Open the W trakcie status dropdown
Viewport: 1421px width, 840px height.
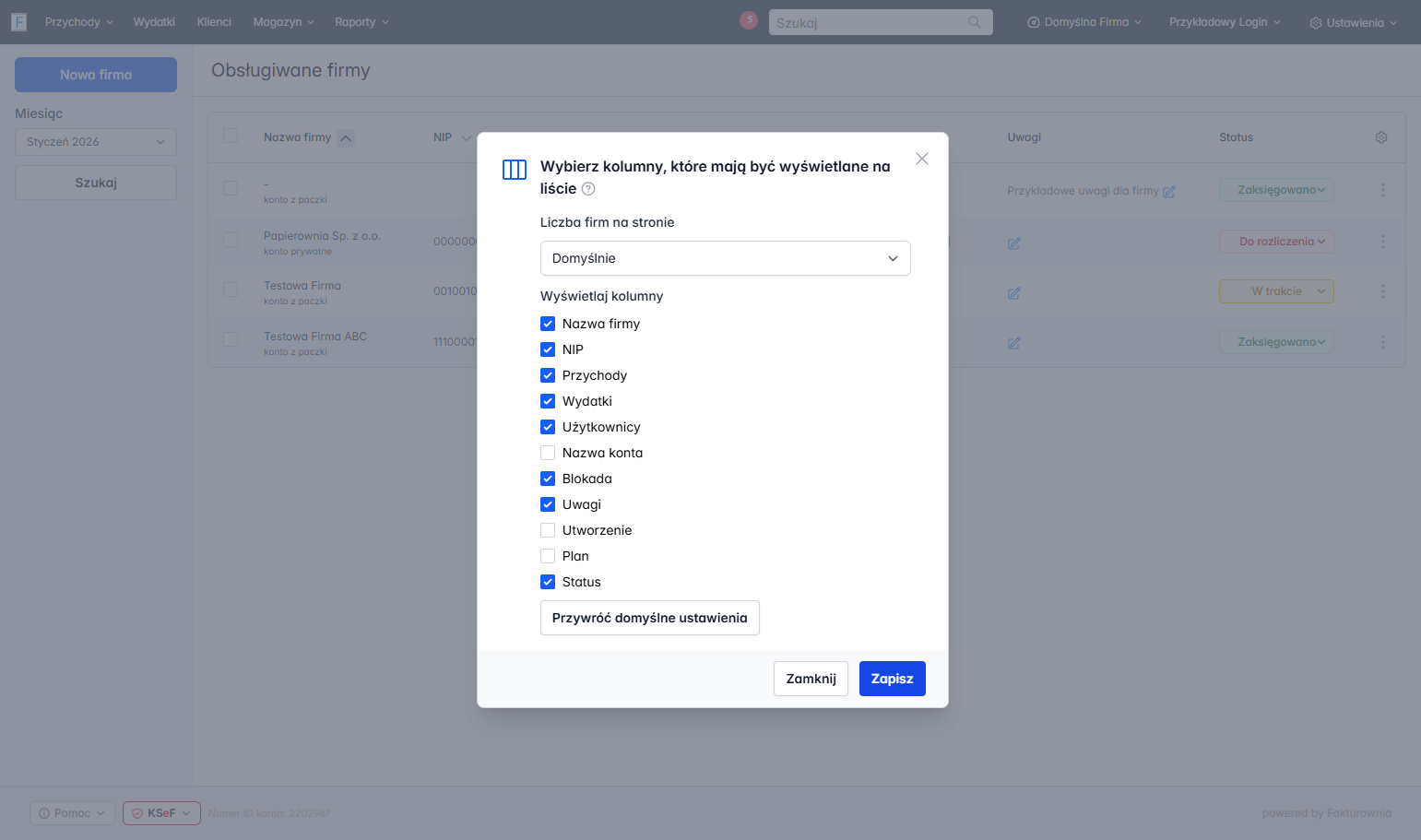[x=1276, y=291]
